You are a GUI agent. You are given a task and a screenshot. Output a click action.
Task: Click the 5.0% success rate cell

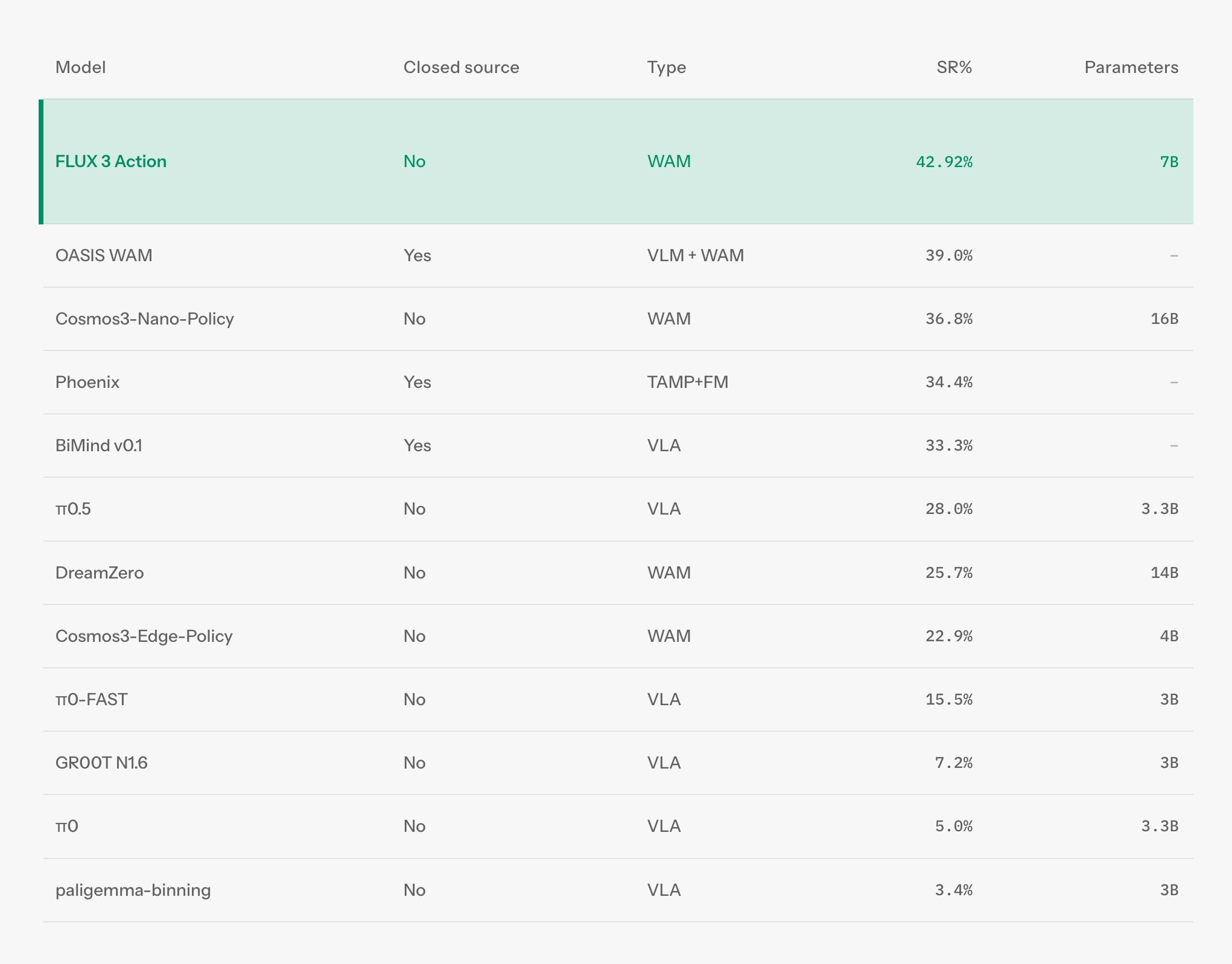(954, 826)
